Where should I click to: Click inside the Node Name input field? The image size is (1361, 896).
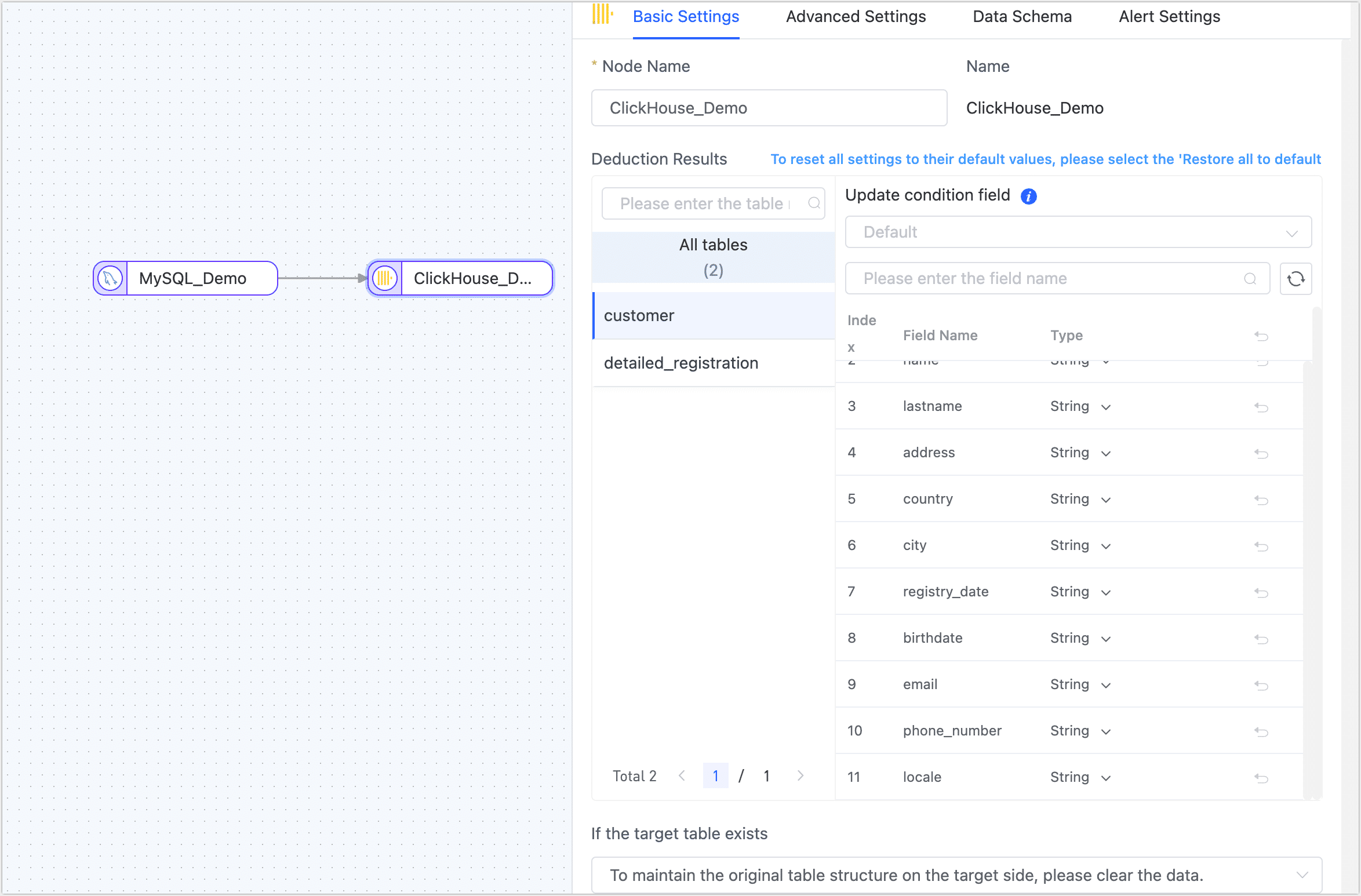tap(769, 108)
